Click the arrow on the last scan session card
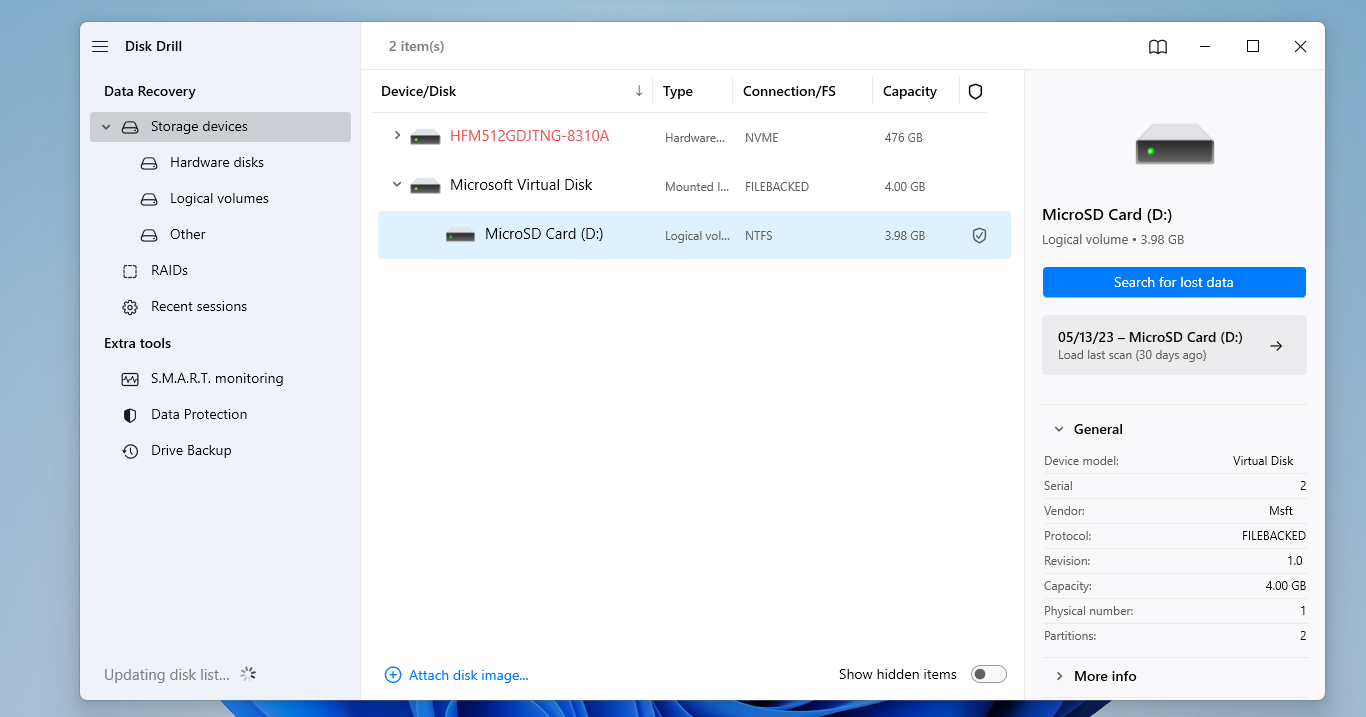This screenshot has height=717, width=1366. pos(1276,346)
